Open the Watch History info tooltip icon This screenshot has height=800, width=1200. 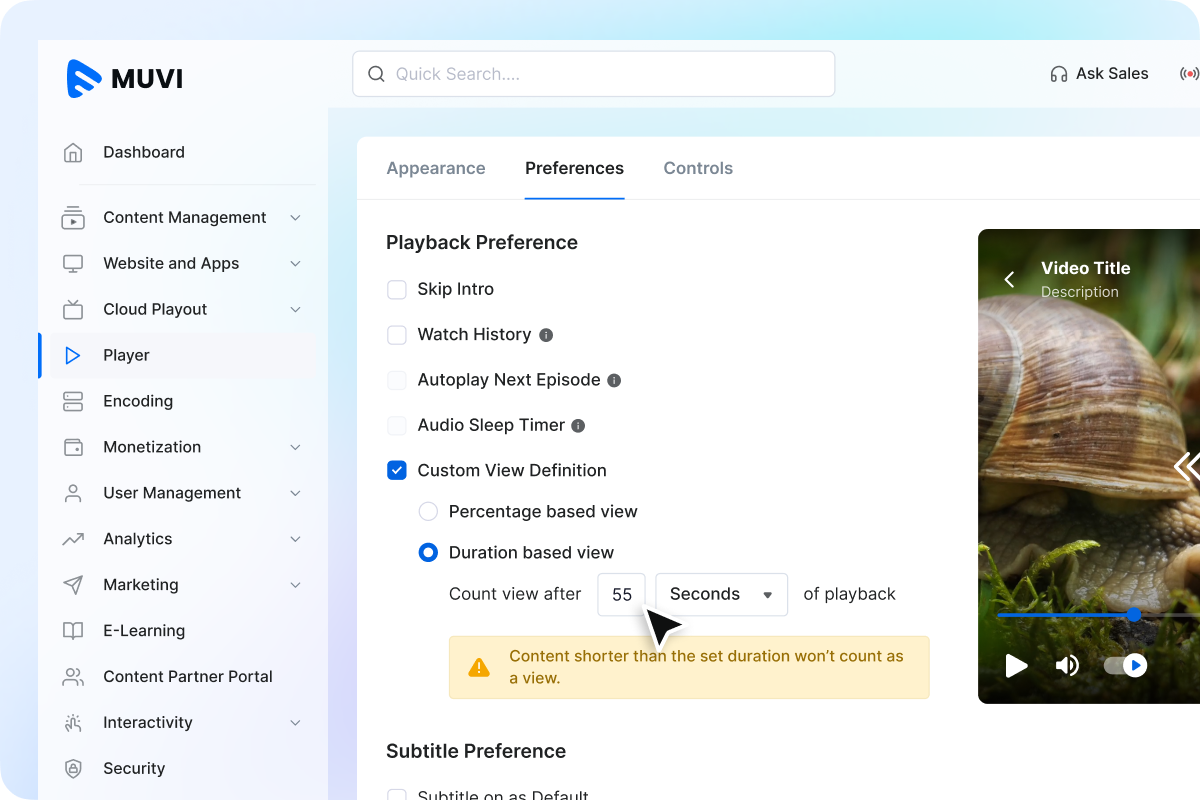545,335
